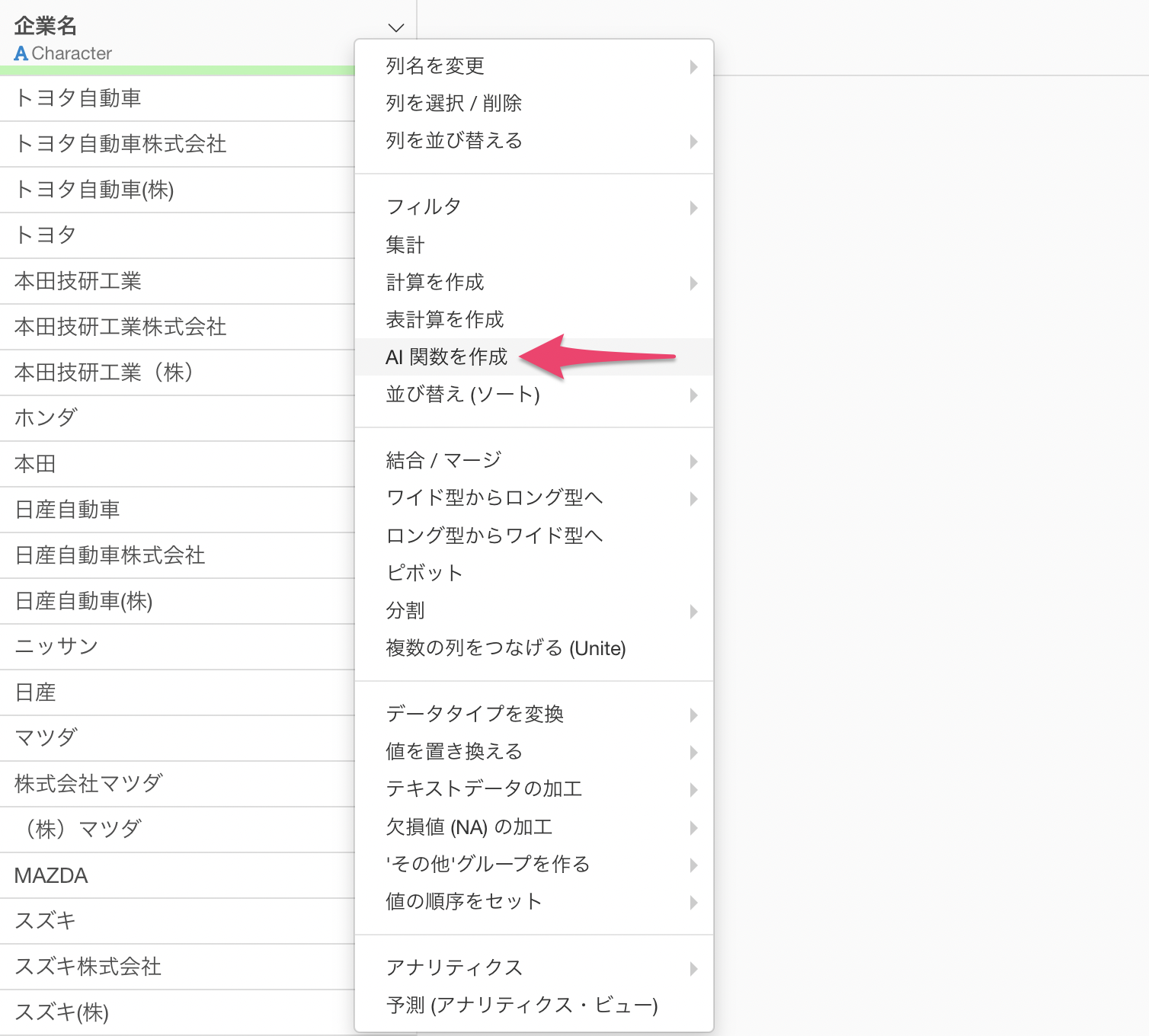Image resolution: width=1149 pixels, height=1036 pixels.
Task: Open '結合 / マージ' menu option
Action: pos(443,461)
